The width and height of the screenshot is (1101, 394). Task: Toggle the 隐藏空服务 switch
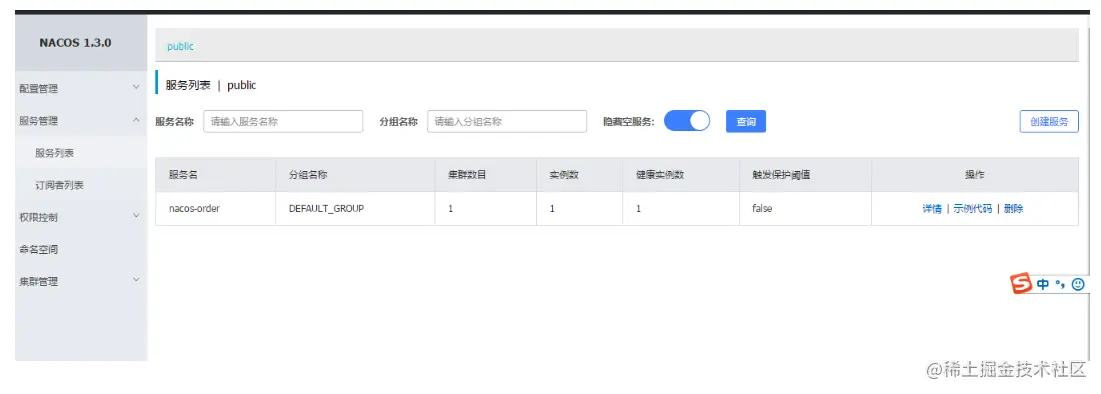tap(687, 121)
